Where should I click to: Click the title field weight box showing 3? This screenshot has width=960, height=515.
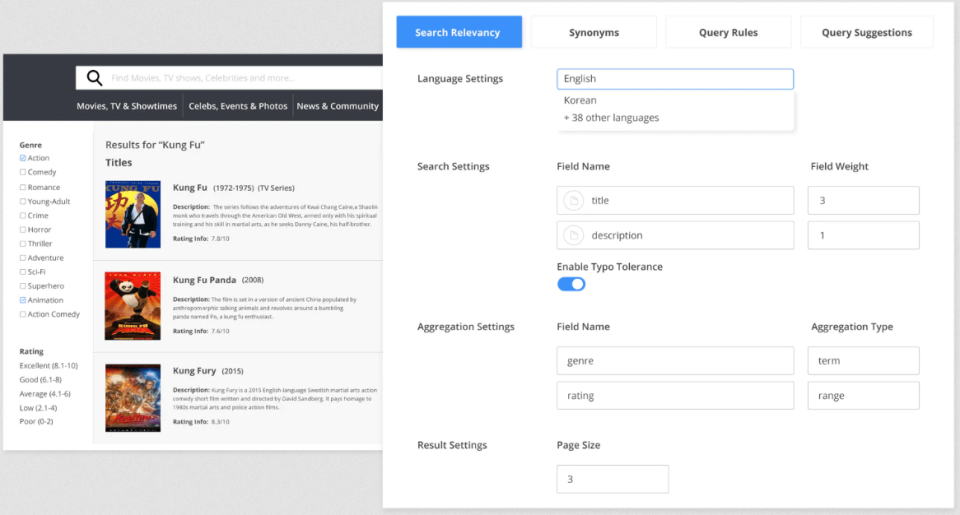tap(863, 200)
